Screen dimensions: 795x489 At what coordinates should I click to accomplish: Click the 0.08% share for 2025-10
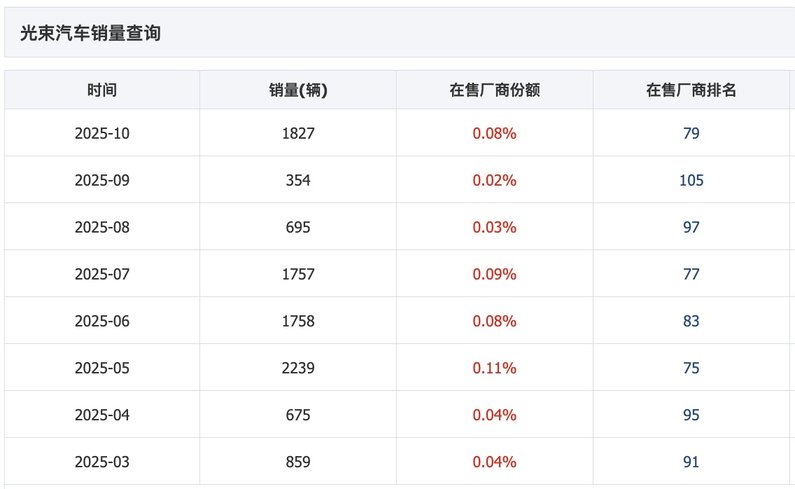pos(494,134)
